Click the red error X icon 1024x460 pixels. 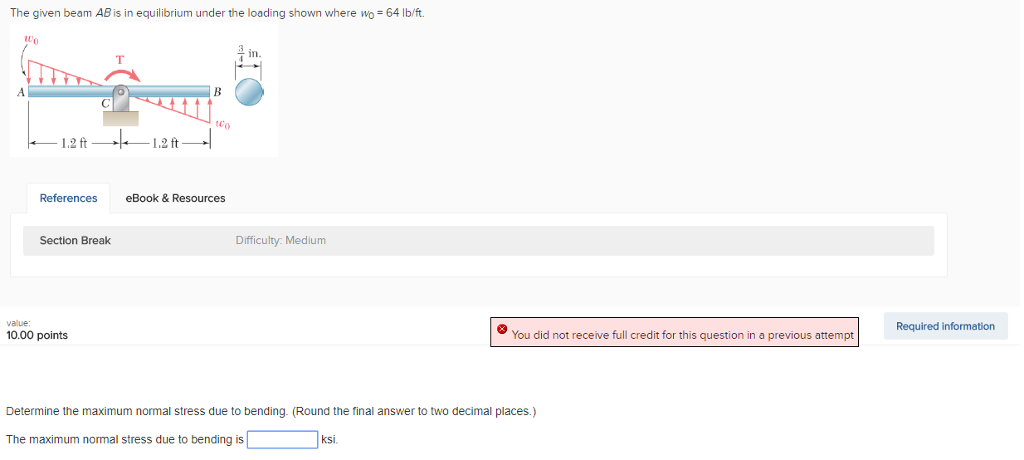click(x=502, y=329)
